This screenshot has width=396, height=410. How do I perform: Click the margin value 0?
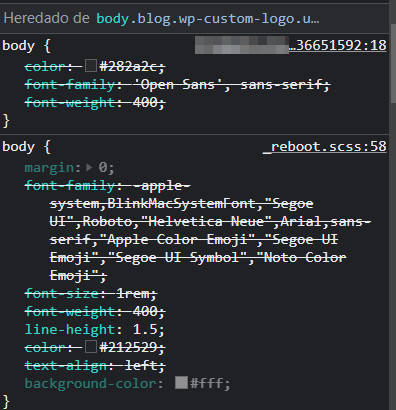coord(103,167)
